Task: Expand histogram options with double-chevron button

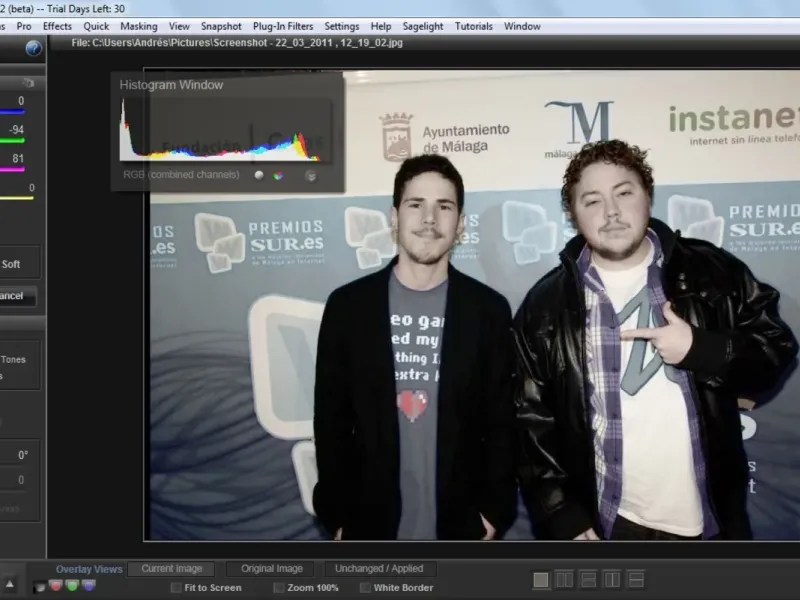Action: (311, 176)
